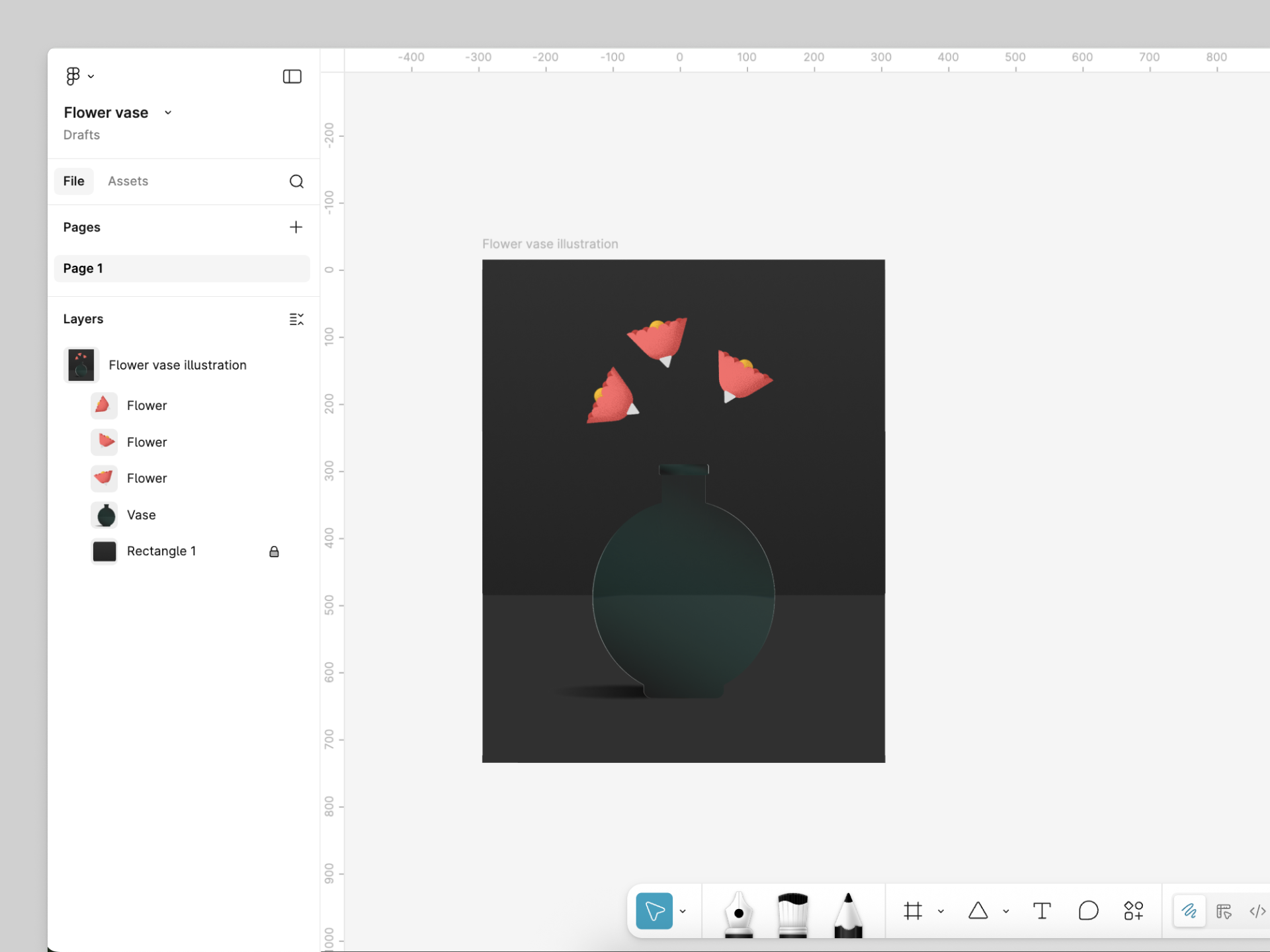
Task: Click the search icon in the File panel
Action: pyautogui.click(x=296, y=181)
